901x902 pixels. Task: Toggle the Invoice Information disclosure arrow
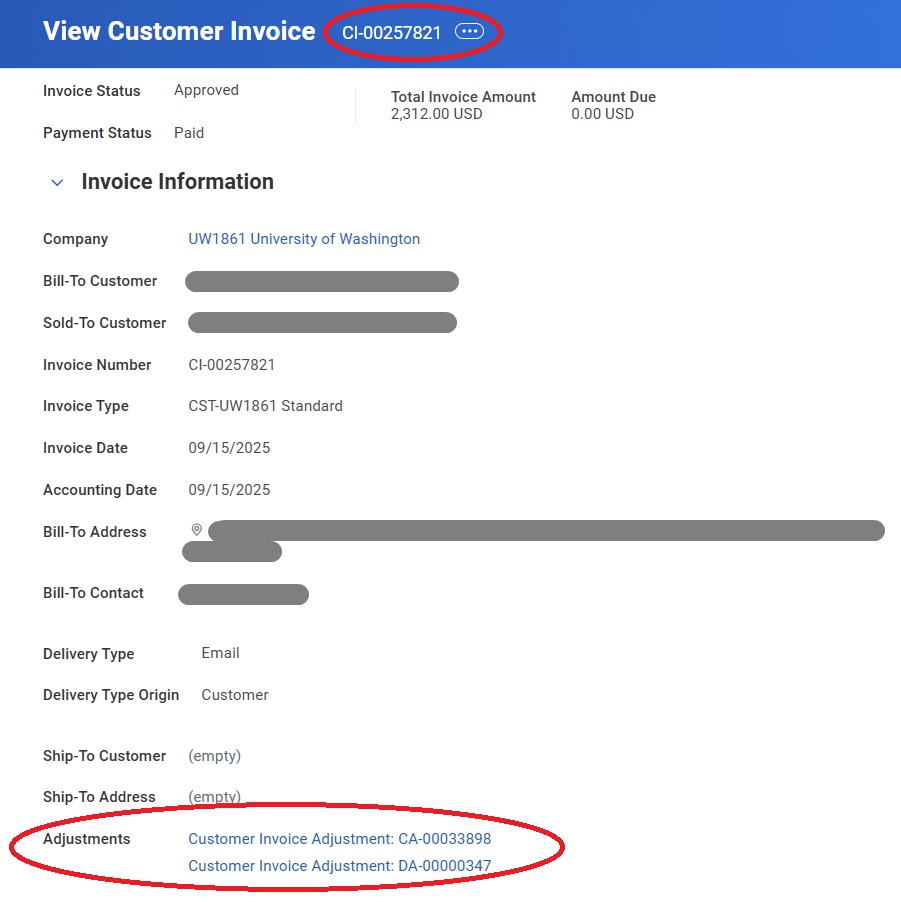pyautogui.click(x=57, y=182)
